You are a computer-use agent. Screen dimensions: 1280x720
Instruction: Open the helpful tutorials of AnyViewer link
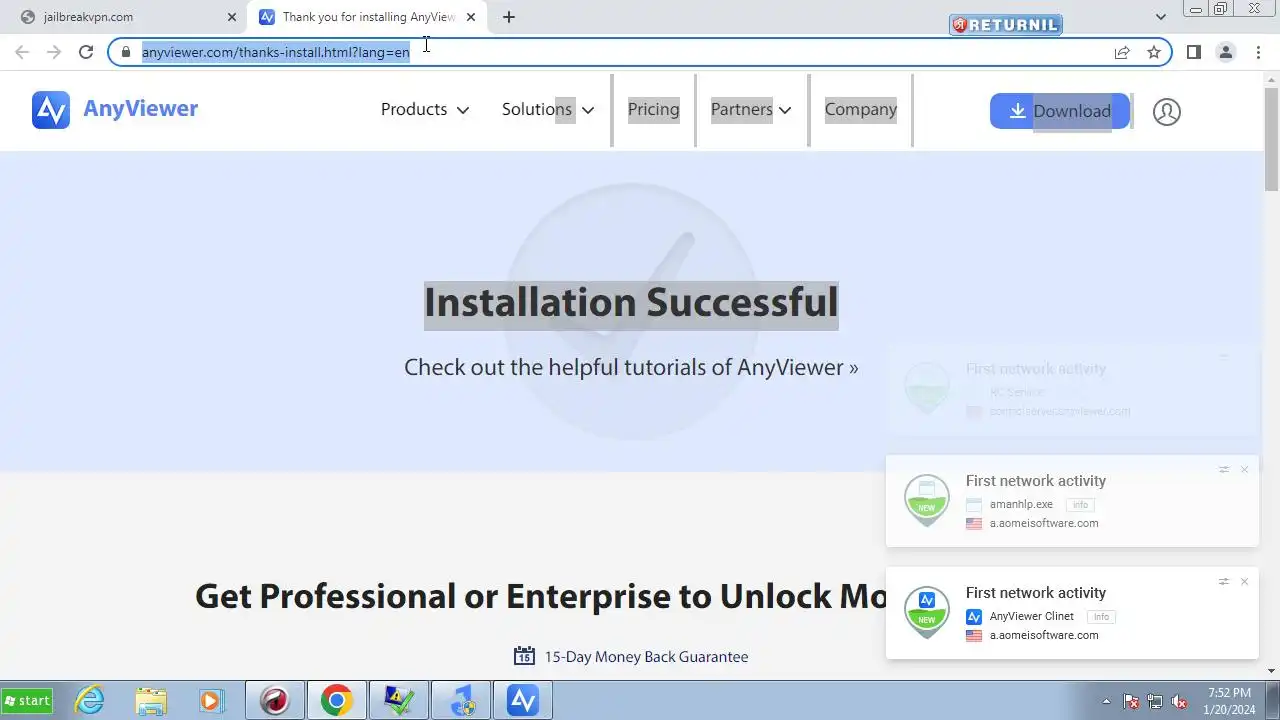click(631, 367)
